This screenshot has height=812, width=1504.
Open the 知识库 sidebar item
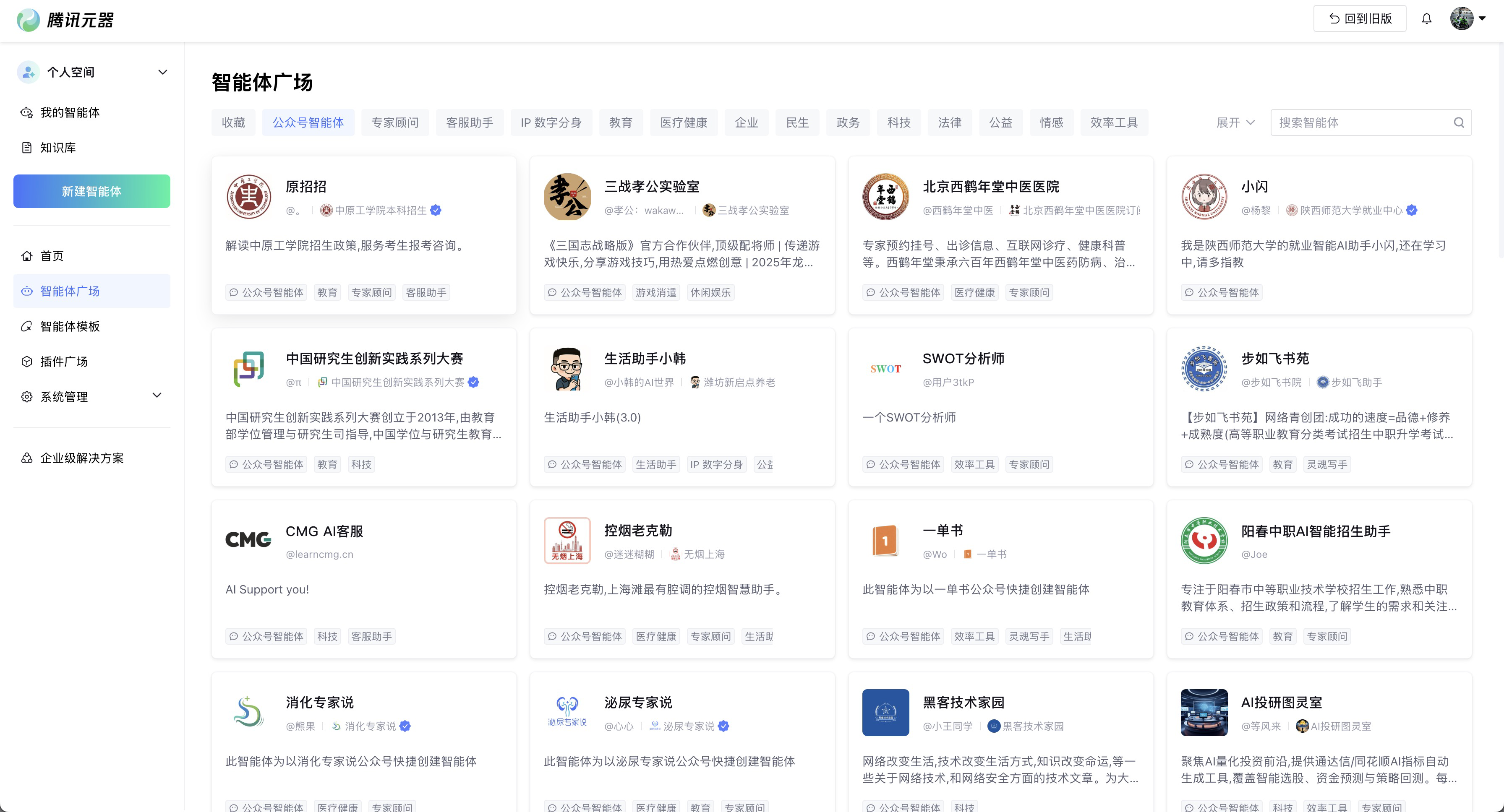pos(58,148)
